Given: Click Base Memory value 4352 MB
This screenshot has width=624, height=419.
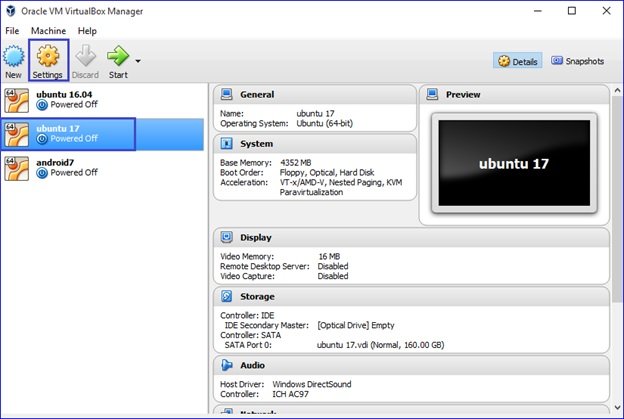Looking at the screenshot, I should [x=296, y=162].
